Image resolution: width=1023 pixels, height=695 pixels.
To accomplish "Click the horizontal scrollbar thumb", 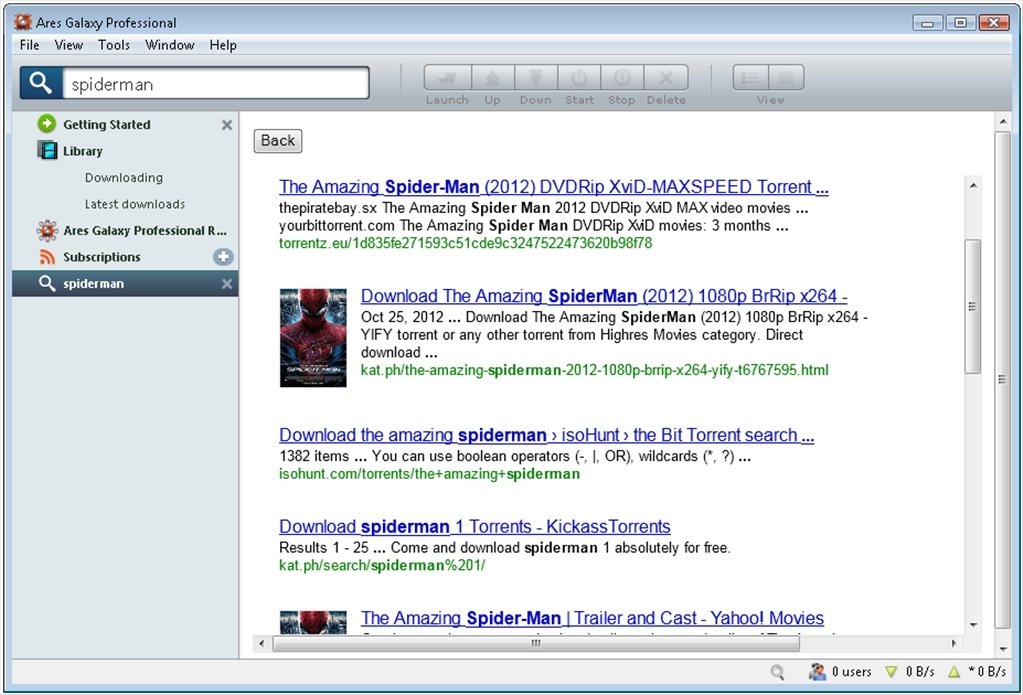I will point(536,643).
